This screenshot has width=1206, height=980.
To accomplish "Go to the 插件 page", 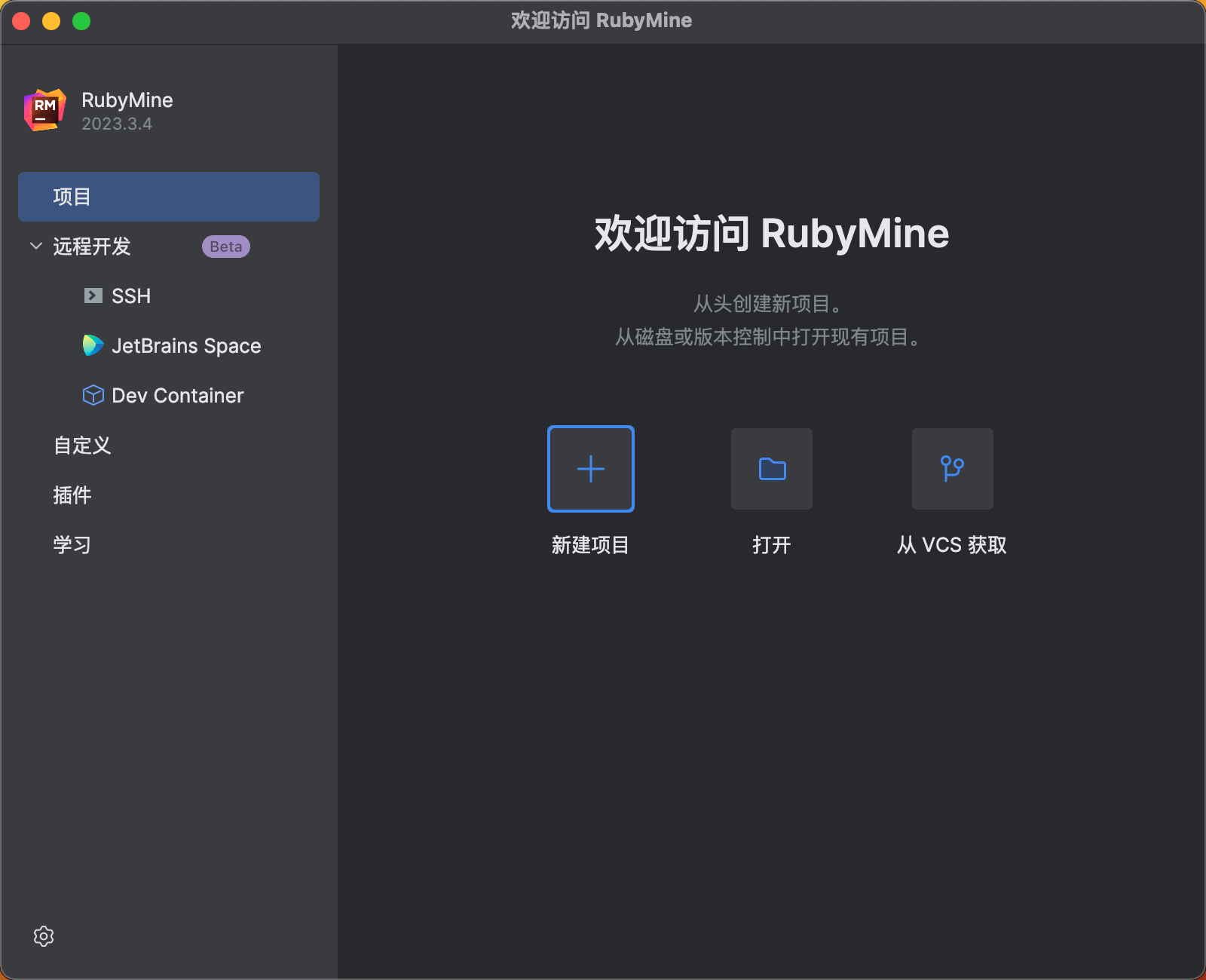I will click(72, 495).
